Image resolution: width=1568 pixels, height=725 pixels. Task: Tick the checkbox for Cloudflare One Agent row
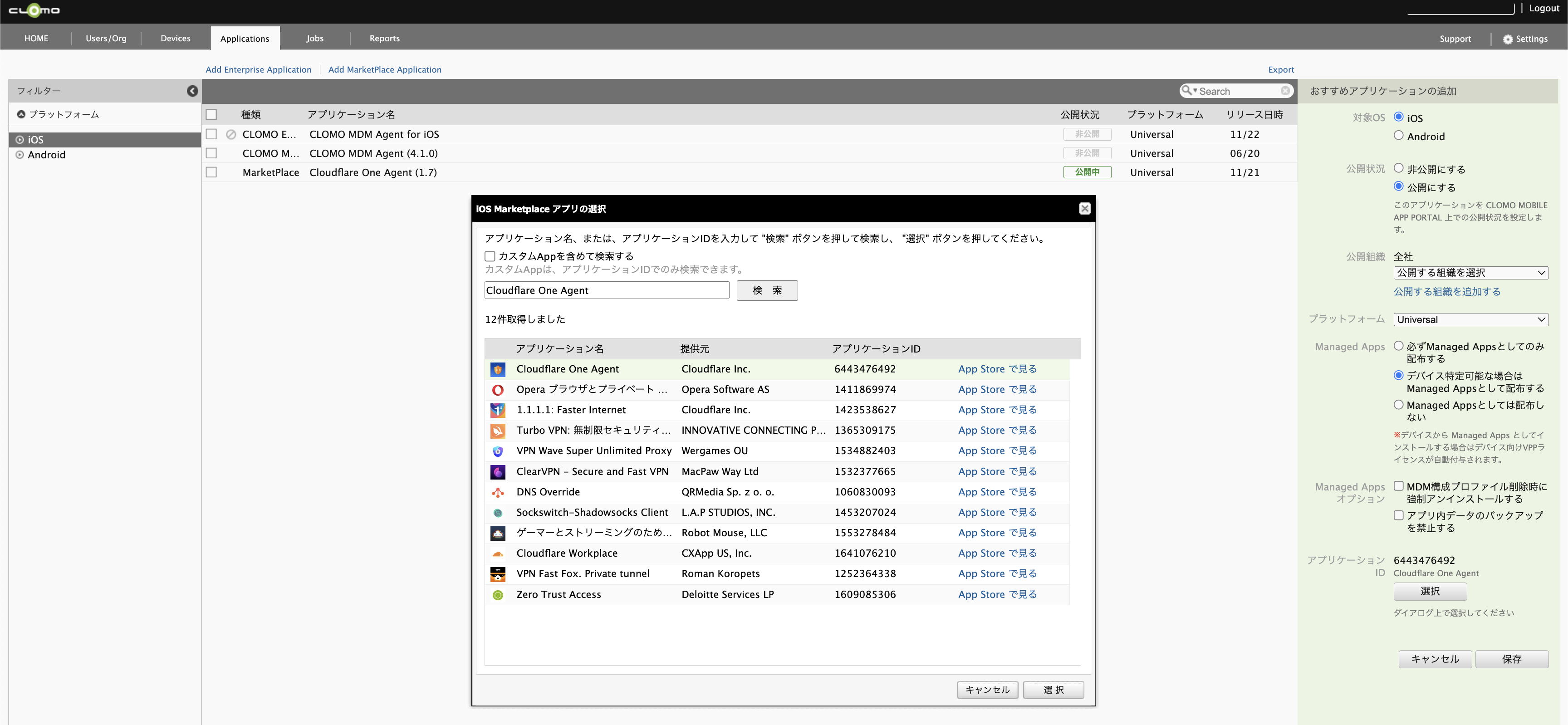pyautogui.click(x=211, y=172)
